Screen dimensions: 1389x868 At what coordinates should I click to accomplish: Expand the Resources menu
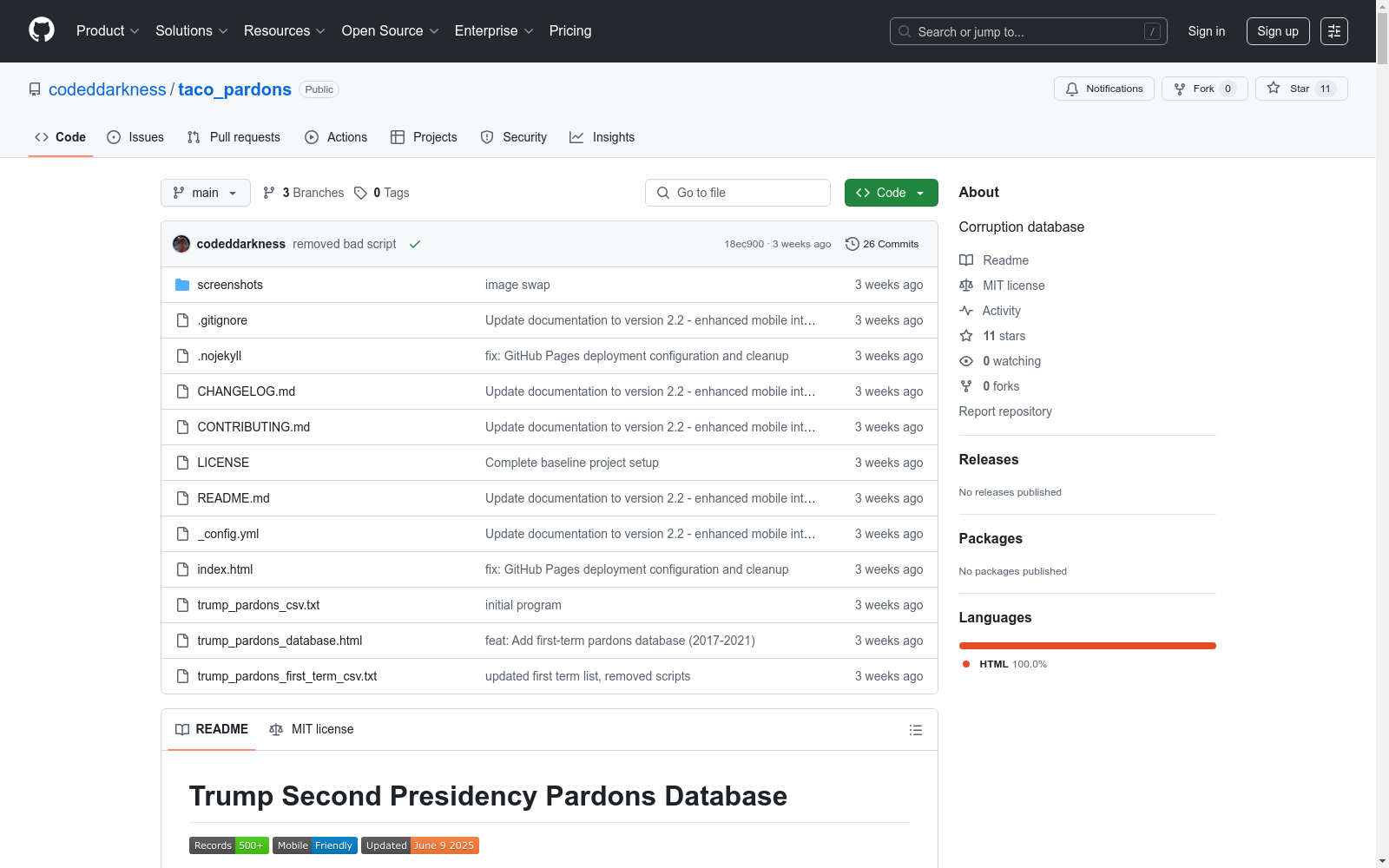[285, 31]
